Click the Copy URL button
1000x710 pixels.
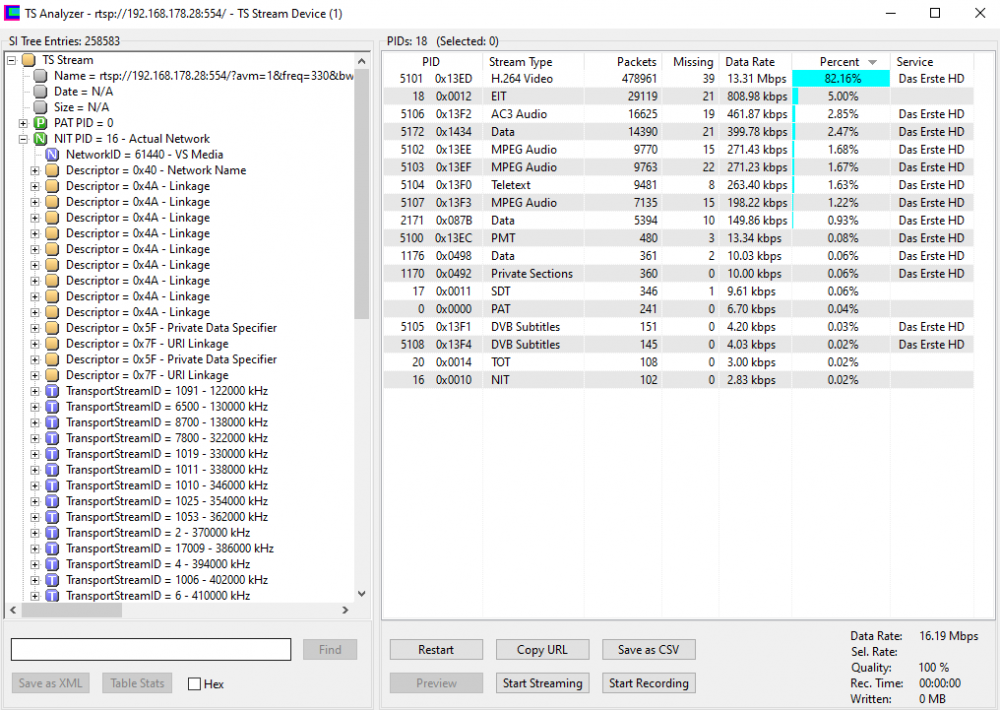543,650
